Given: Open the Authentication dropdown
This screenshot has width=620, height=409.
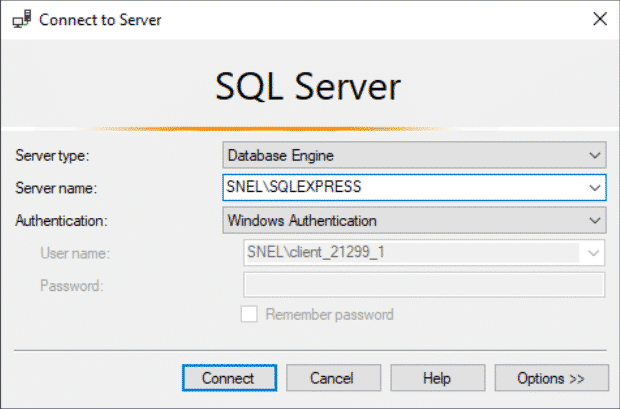Looking at the screenshot, I should 414,220.
